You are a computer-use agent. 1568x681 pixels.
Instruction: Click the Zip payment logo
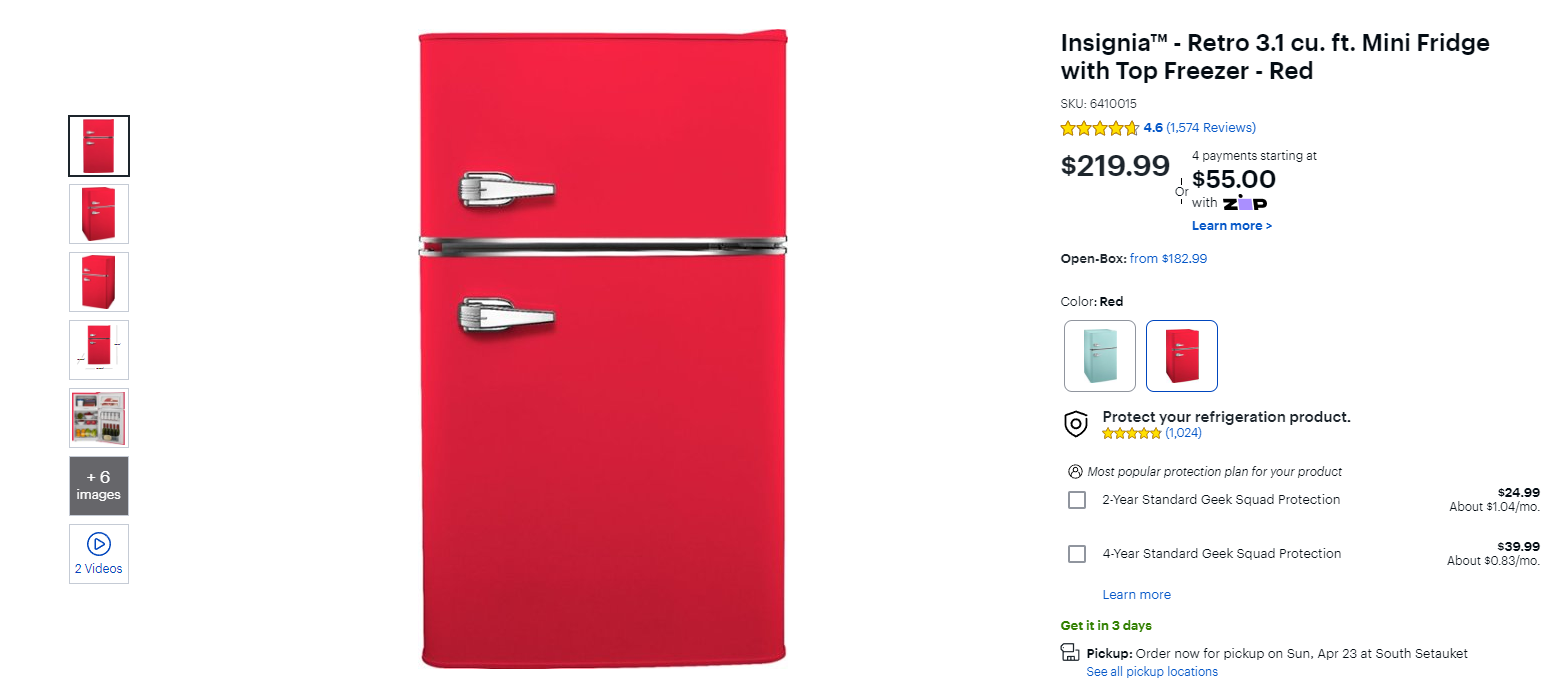[1245, 203]
